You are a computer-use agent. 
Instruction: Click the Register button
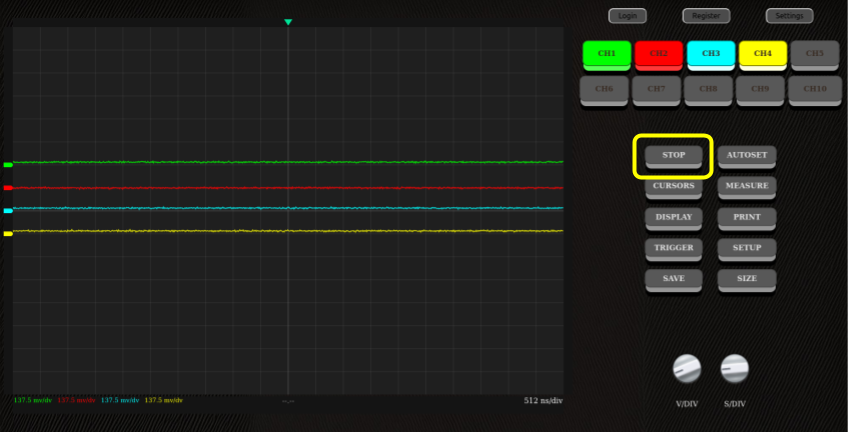coord(706,16)
